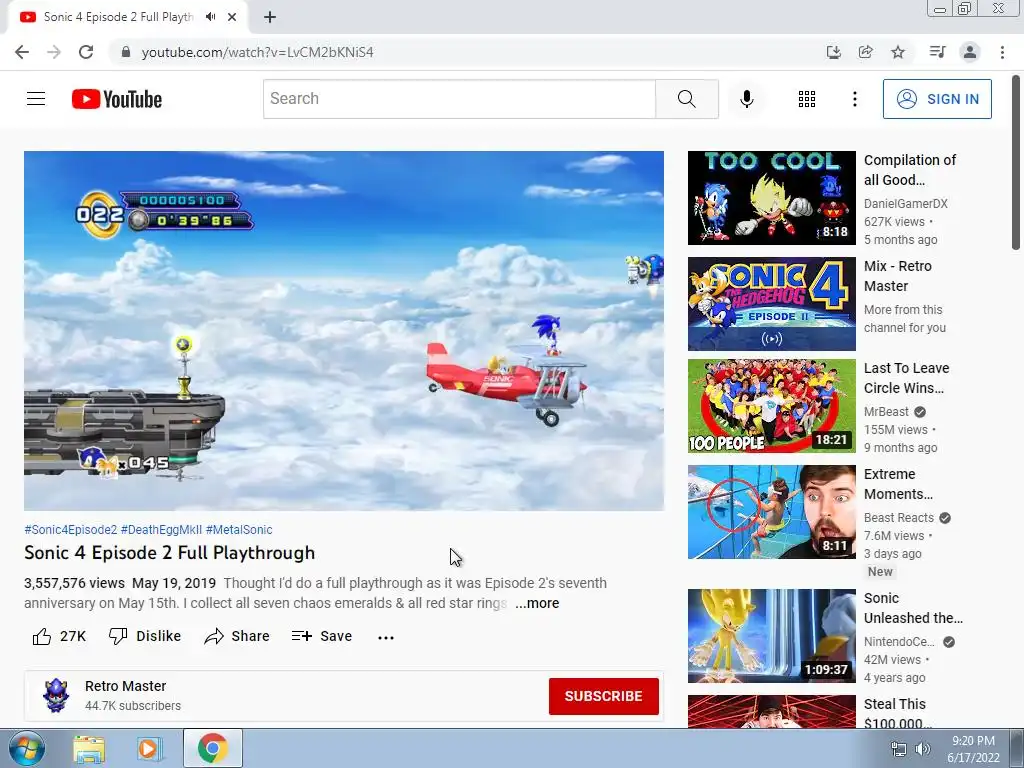Expand description with ...more

pos(537,603)
